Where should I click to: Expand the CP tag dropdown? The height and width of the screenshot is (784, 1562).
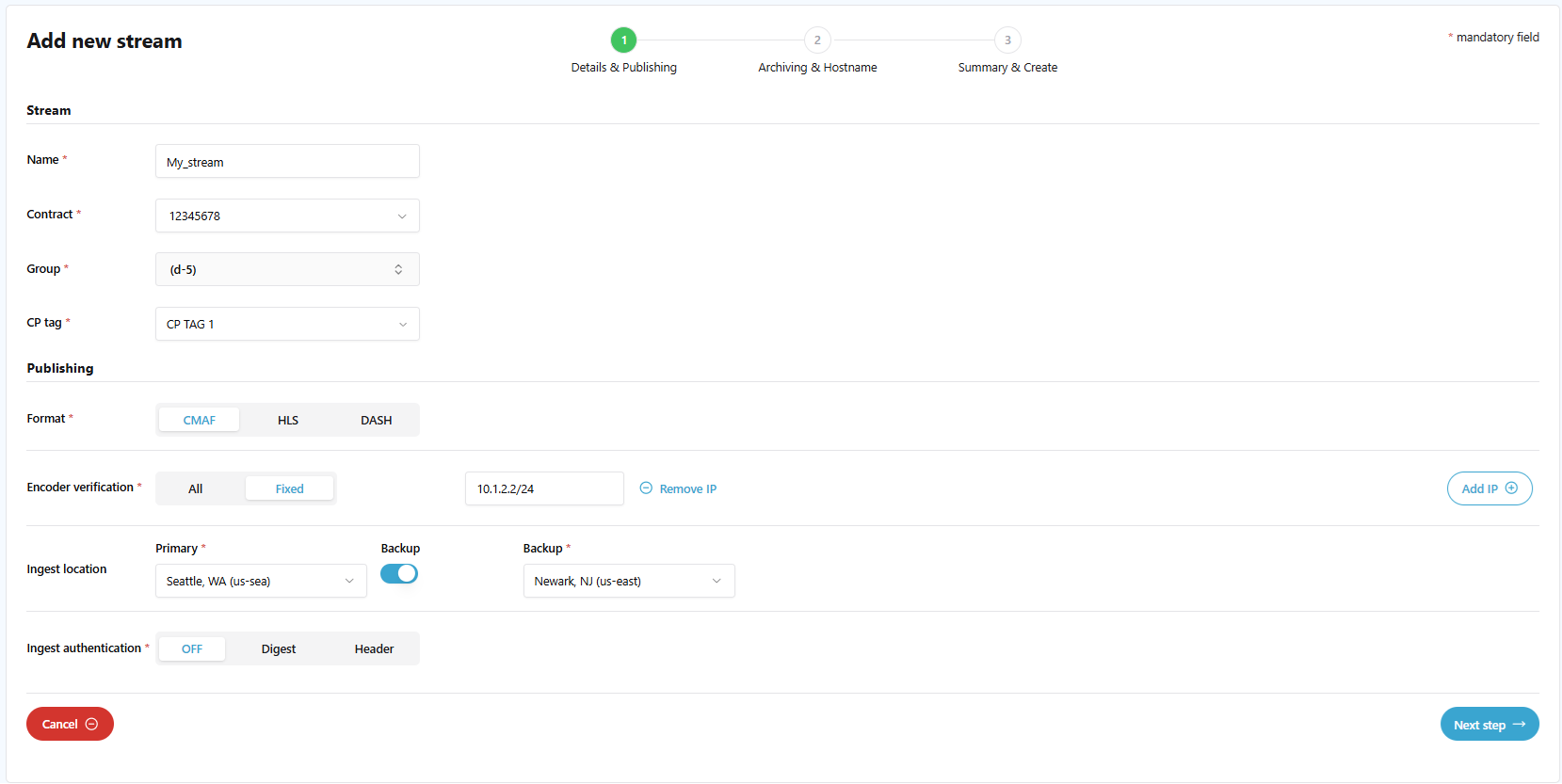click(x=287, y=324)
